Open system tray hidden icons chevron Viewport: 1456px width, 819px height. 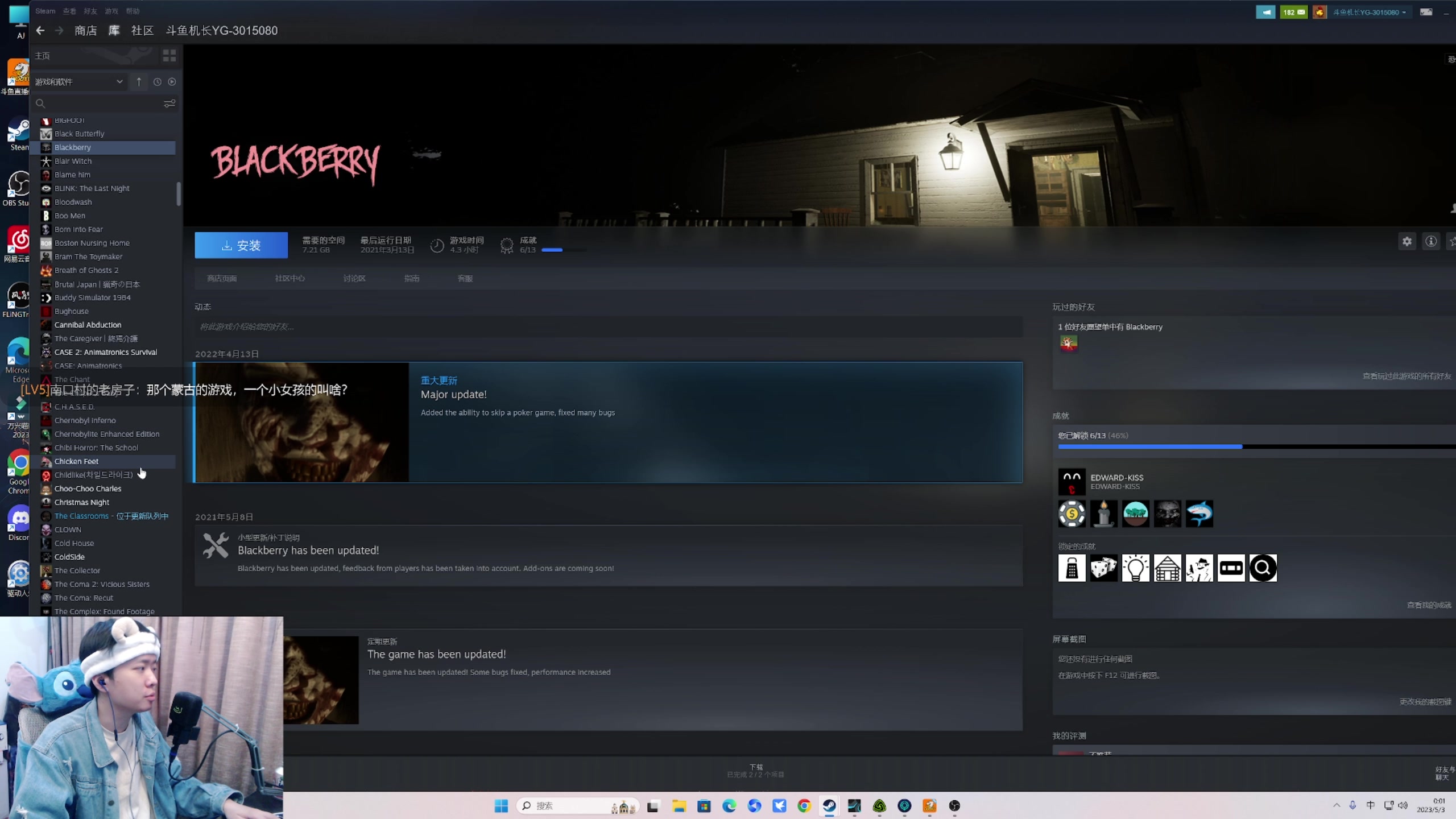point(1336,805)
